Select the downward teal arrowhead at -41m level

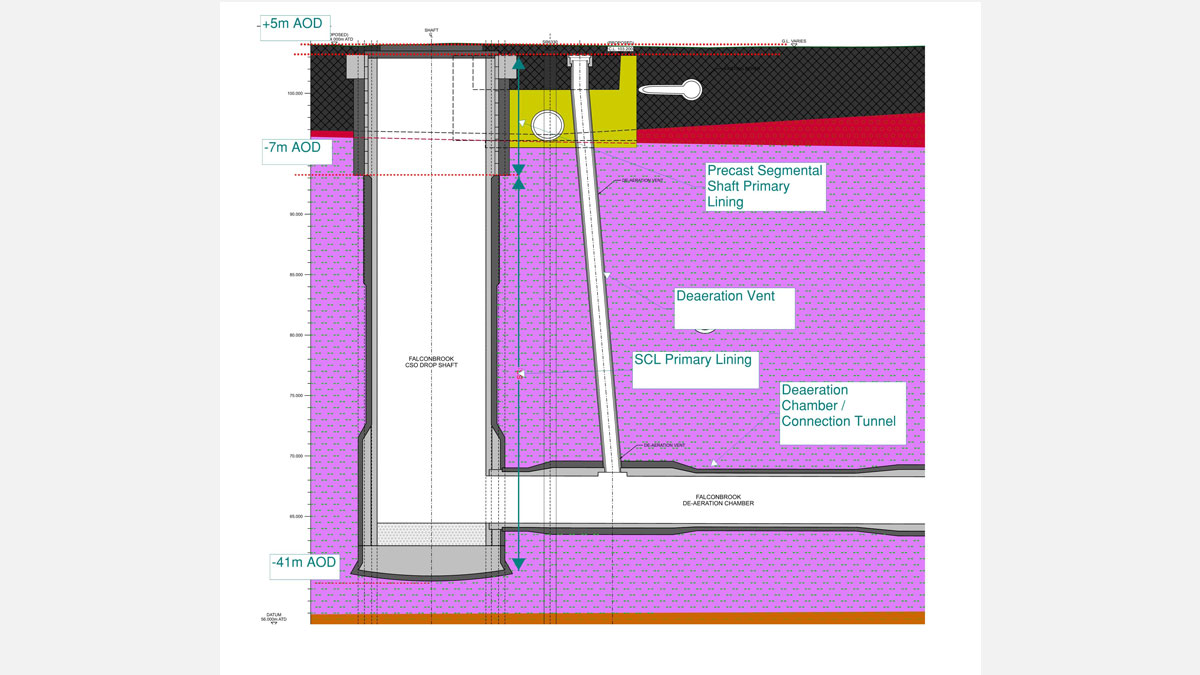tap(518, 563)
